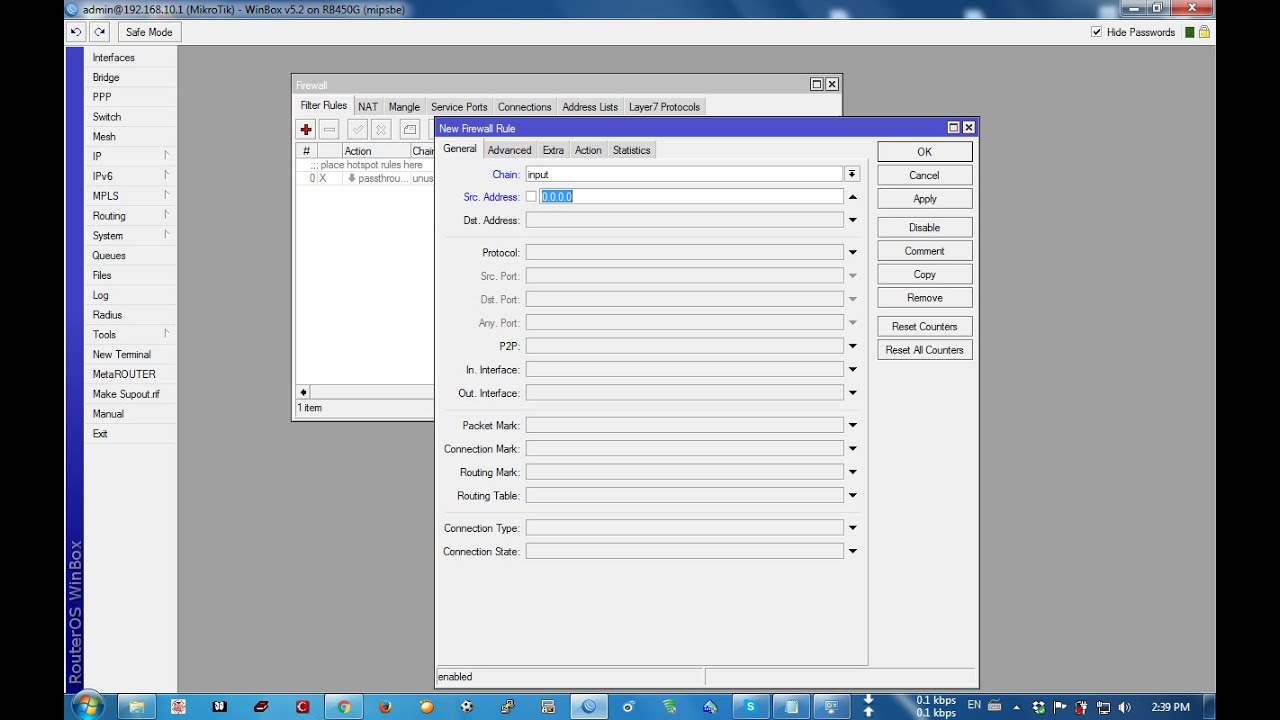Click the Apply button
The width and height of the screenshot is (1280, 720).
point(925,199)
